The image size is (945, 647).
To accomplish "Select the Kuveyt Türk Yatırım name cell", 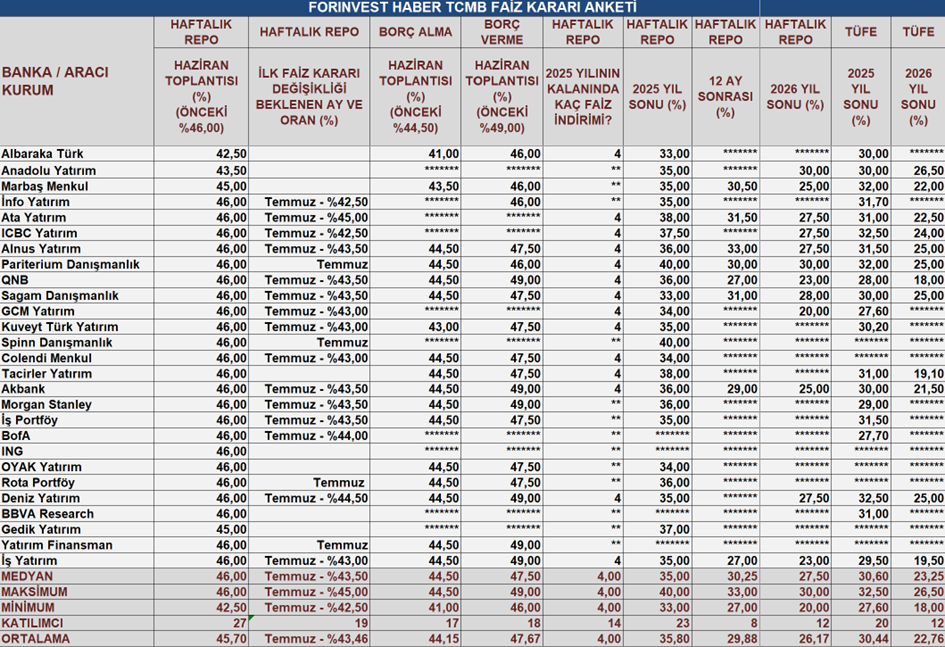I will click(x=59, y=327).
